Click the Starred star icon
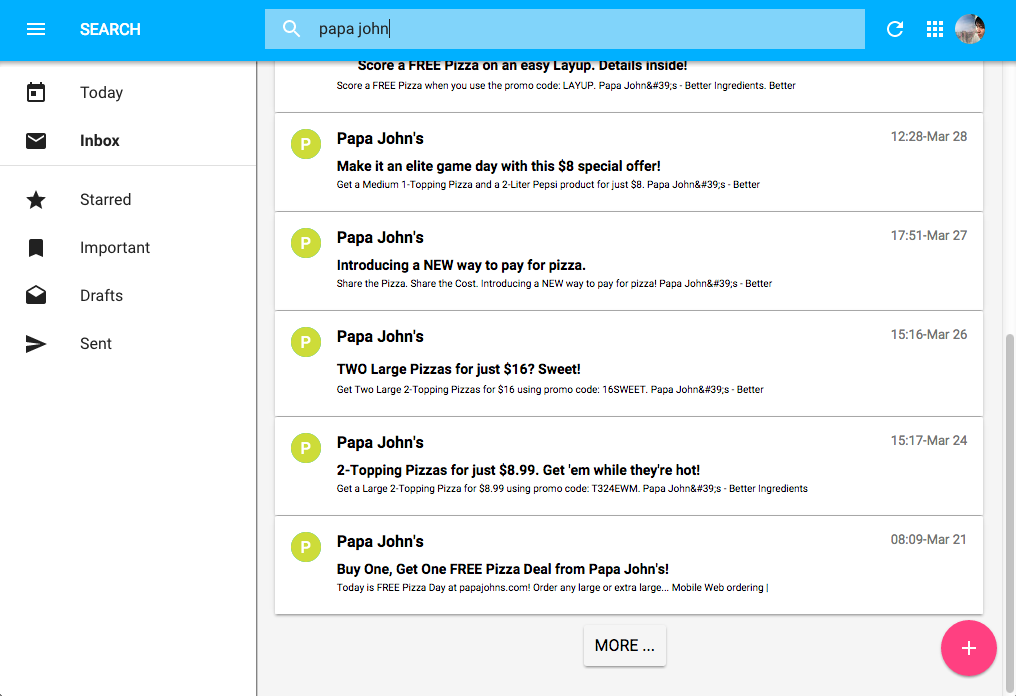This screenshot has height=696, width=1016. (x=36, y=200)
